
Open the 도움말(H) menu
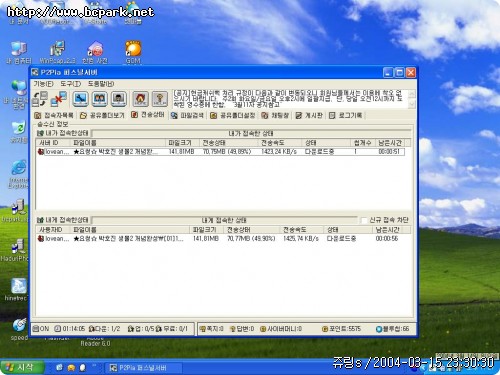[101, 84]
